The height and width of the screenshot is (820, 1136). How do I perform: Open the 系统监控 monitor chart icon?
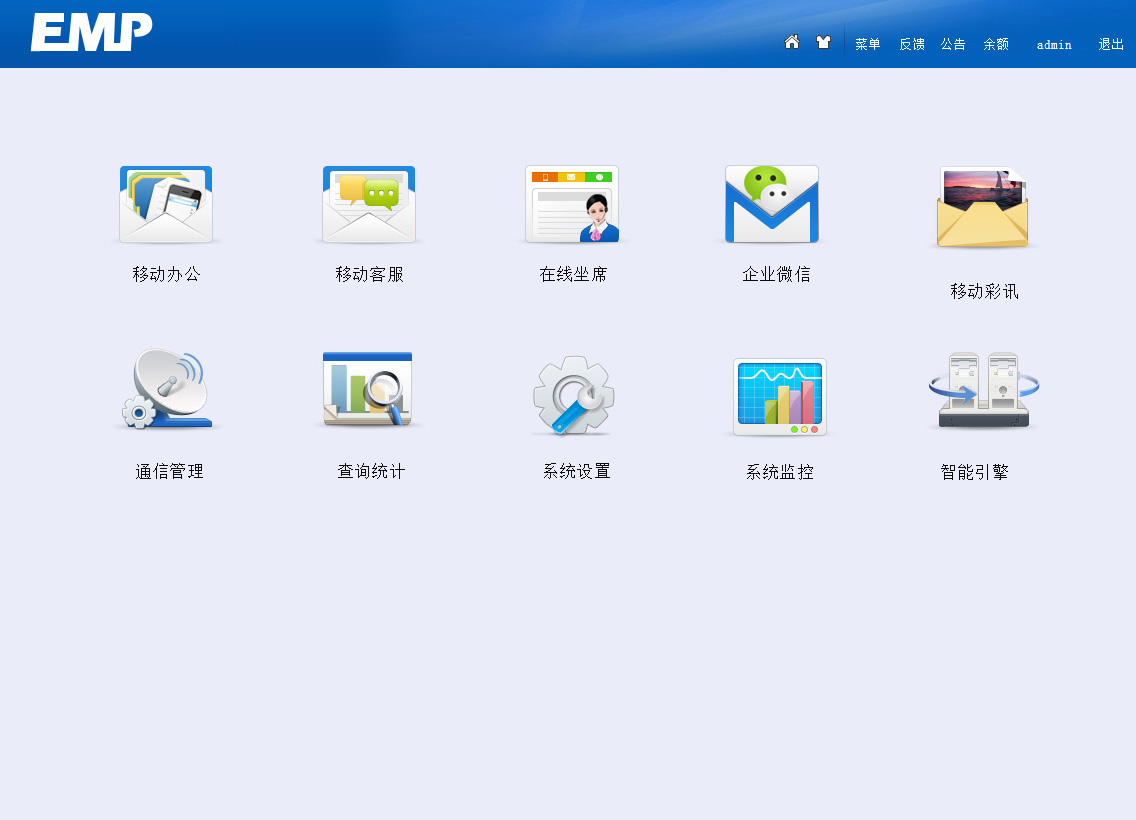point(779,397)
